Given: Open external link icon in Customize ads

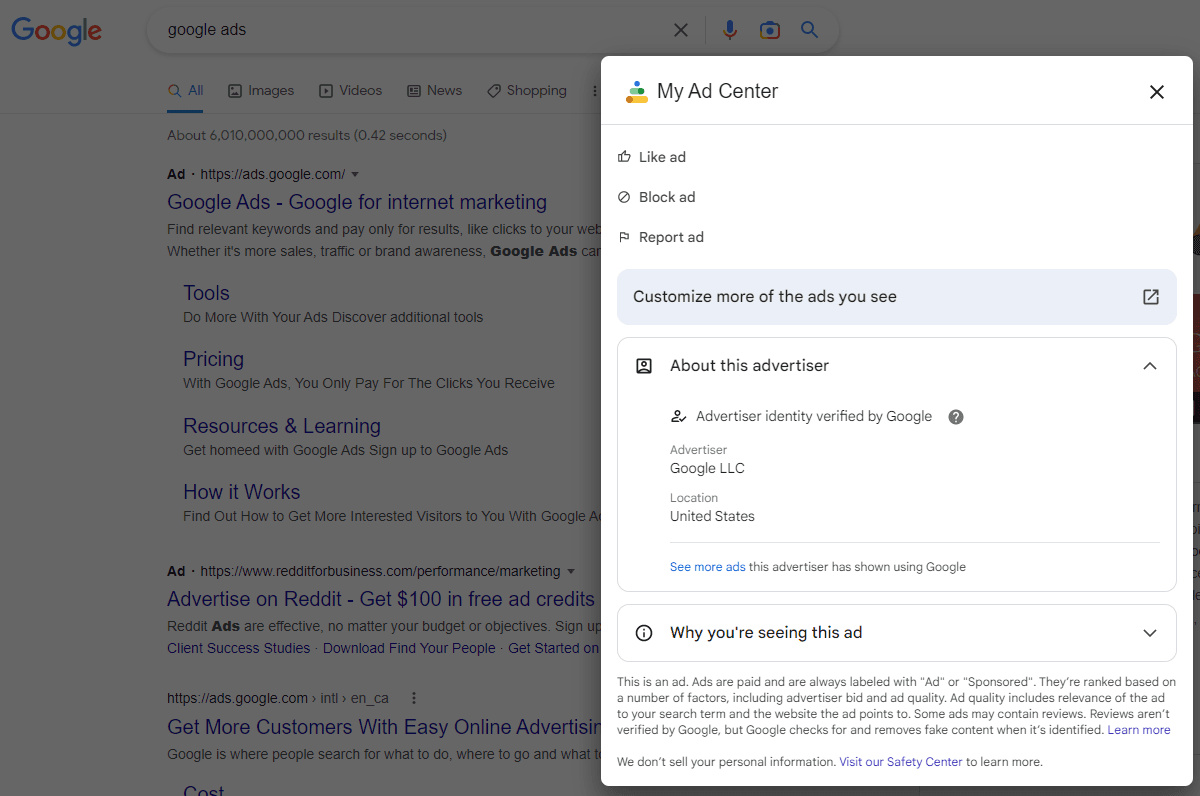Looking at the screenshot, I should tap(1151, 297).
